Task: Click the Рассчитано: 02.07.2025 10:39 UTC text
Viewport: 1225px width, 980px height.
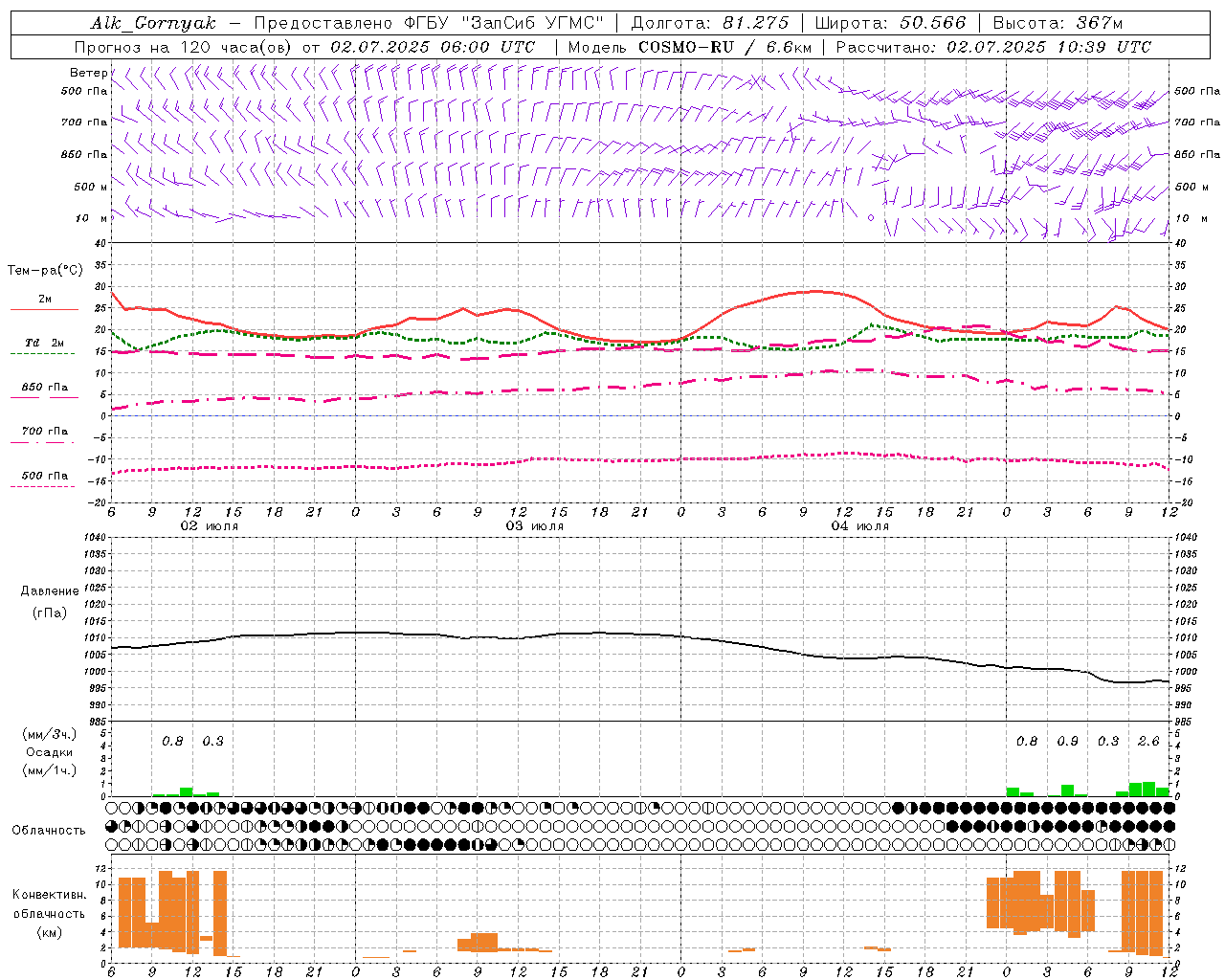Action: point(993,47)
